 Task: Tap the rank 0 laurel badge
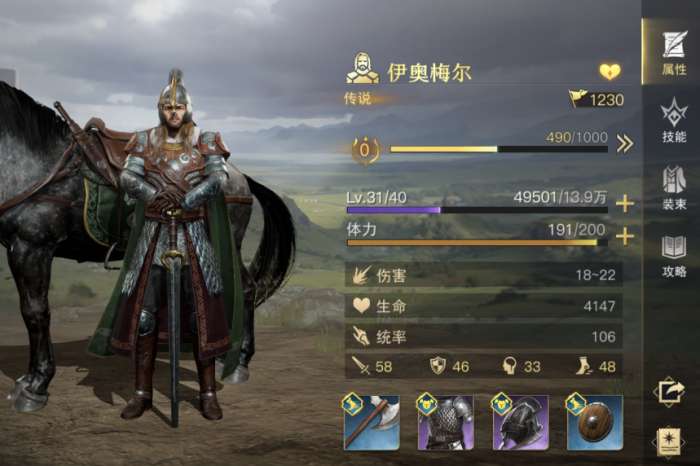click(x=365, y=150)
